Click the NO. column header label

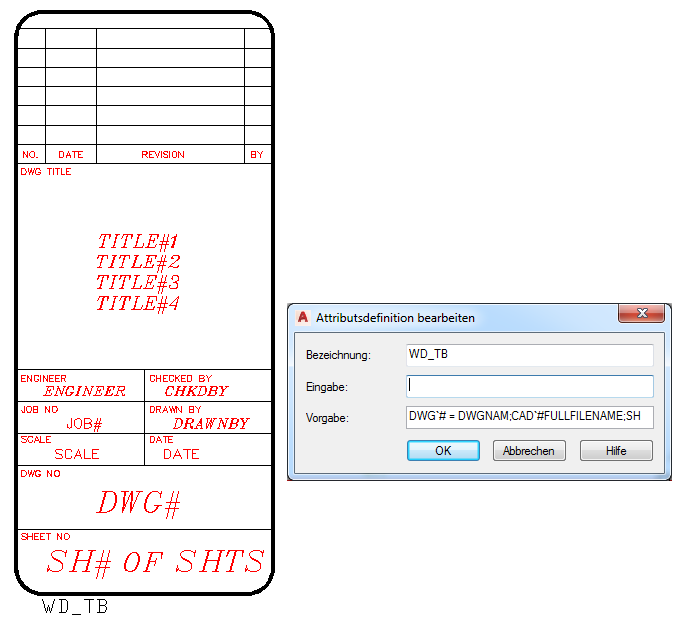tap(30, 155)
